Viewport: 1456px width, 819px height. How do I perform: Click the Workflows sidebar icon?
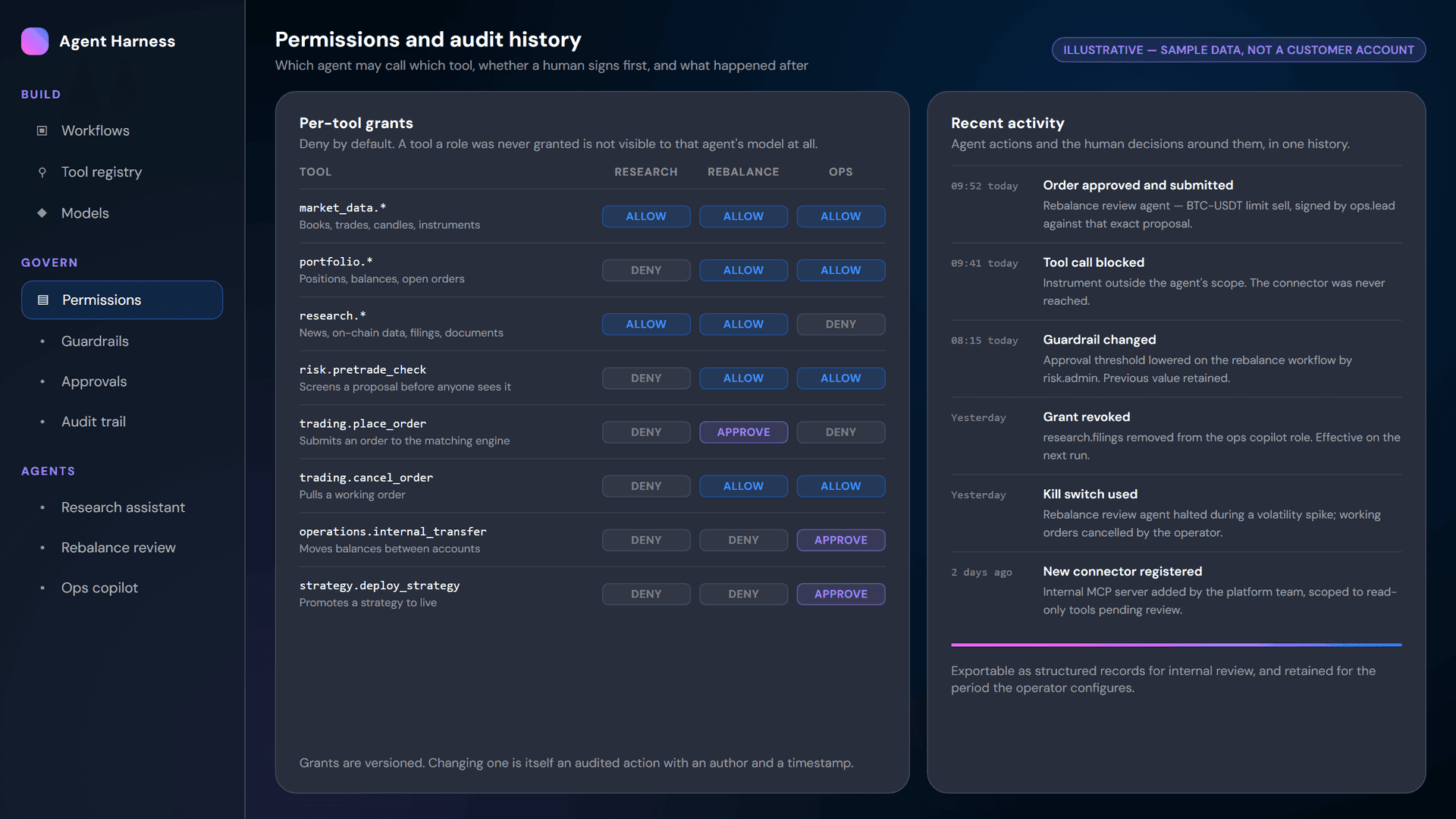pyautogui.click(x=42, y=130)
